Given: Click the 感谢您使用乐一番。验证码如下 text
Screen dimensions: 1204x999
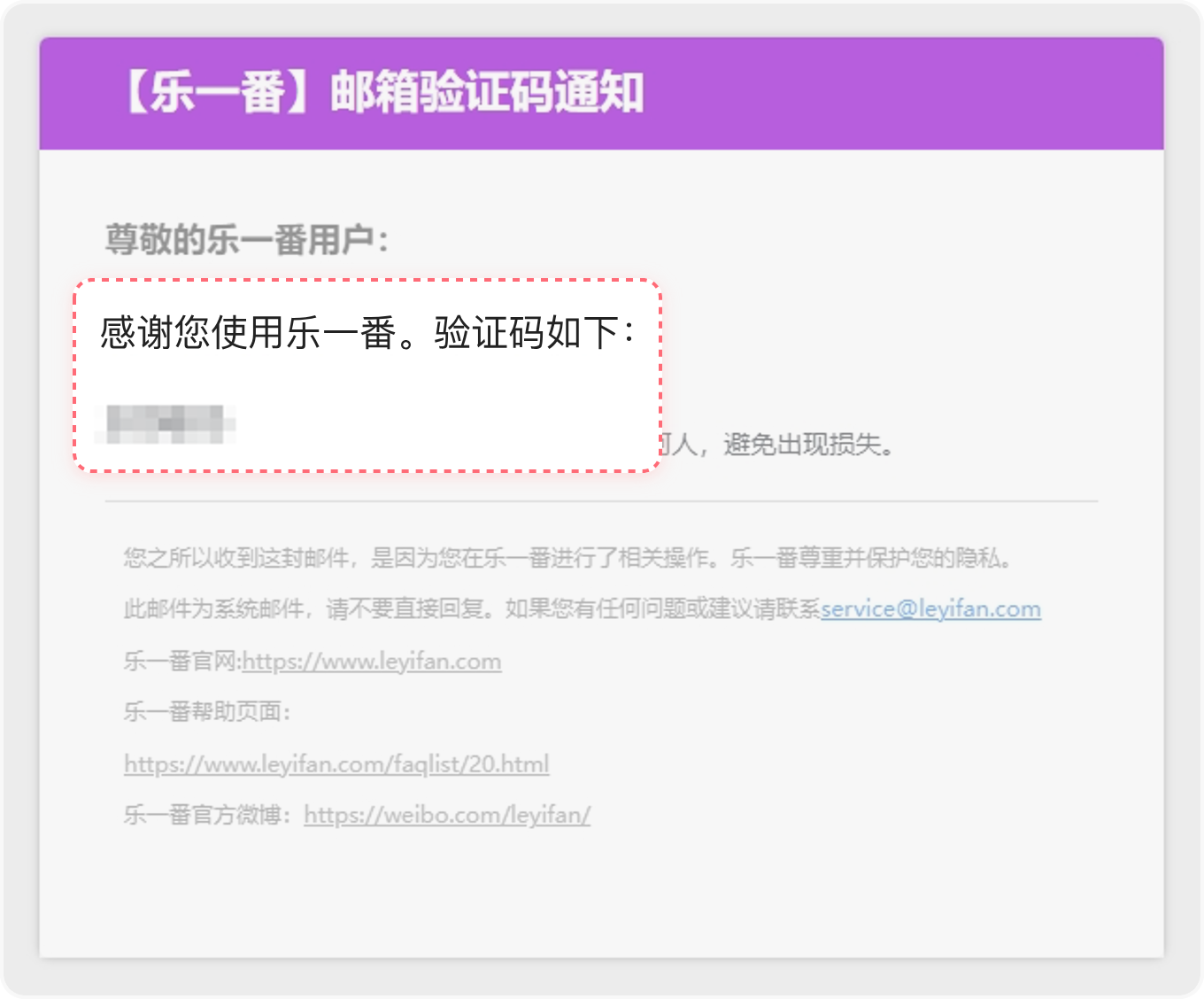Looking at the screenshot, I should 367,334.
